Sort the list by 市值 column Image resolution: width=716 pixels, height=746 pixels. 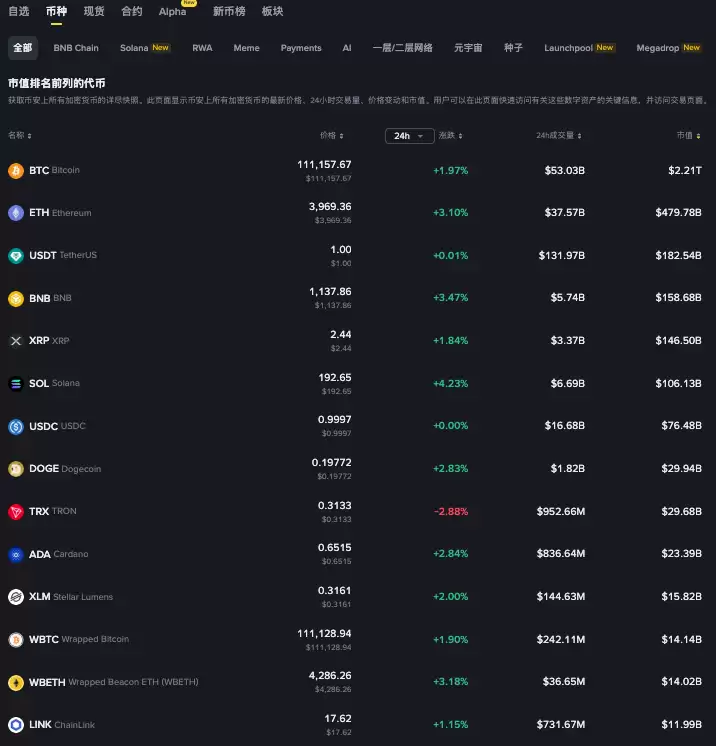[688, 136]
